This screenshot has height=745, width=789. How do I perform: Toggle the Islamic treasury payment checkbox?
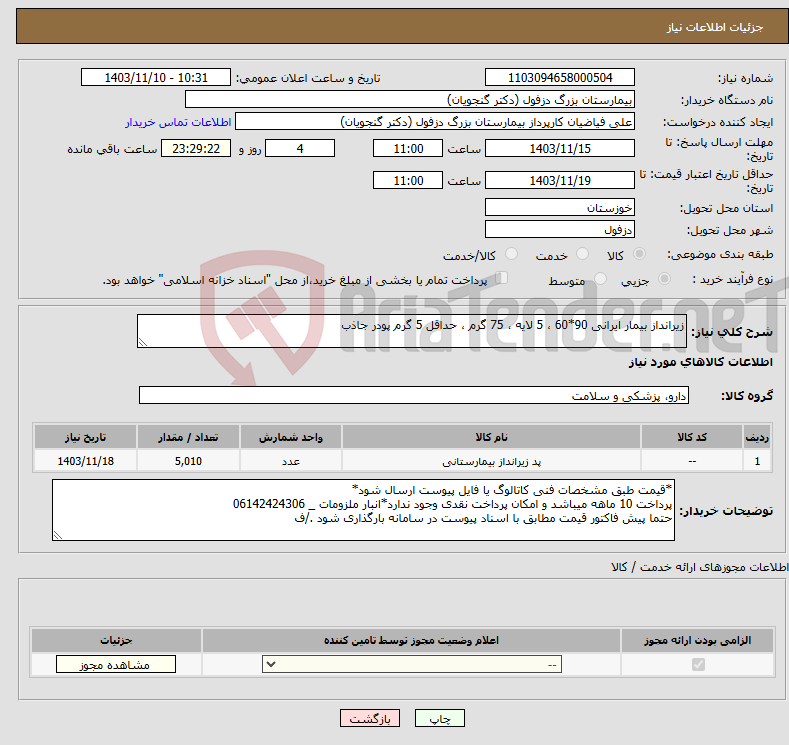[502, 279]
